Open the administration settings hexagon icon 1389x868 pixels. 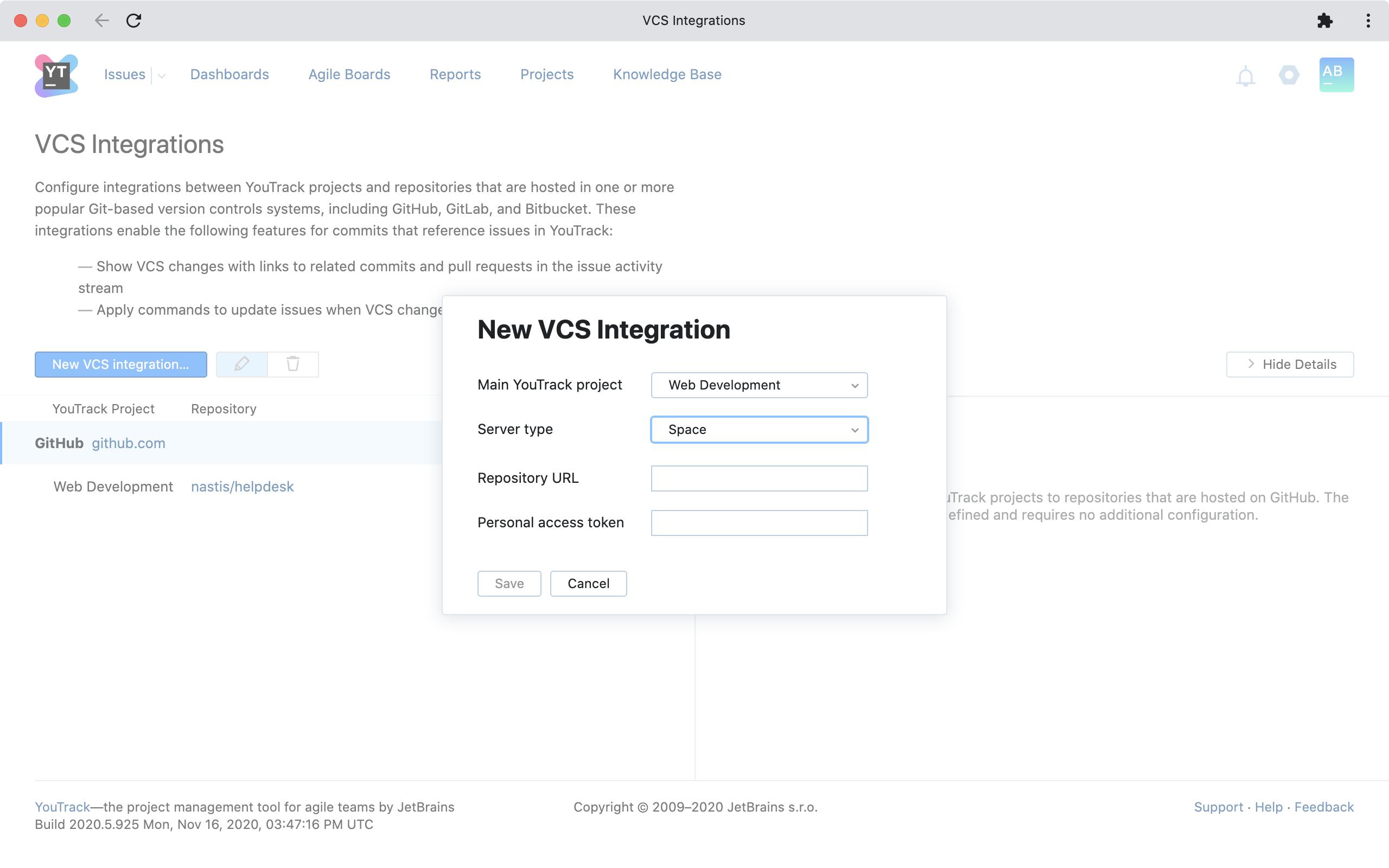[1289, 75]
